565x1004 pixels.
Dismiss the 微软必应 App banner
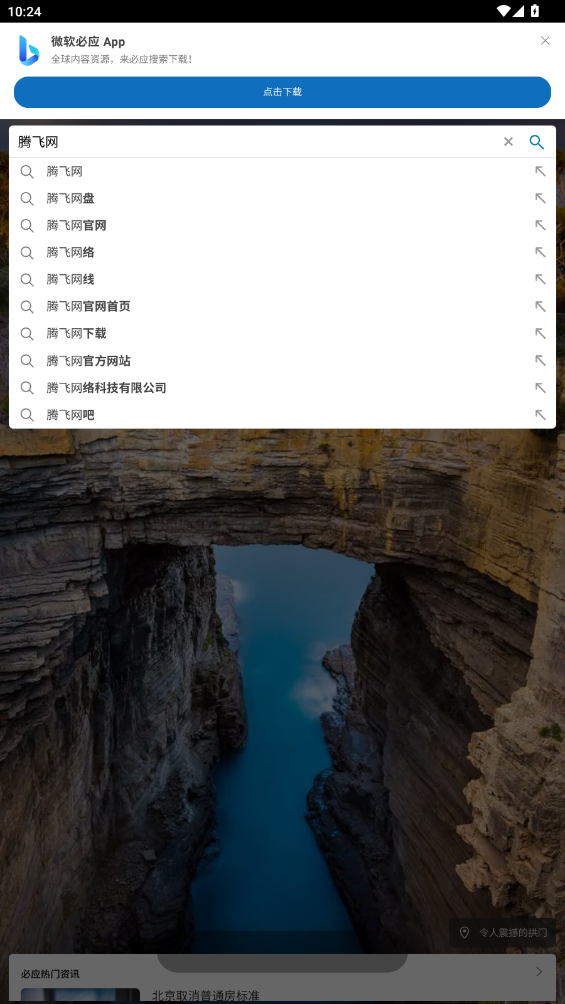click(x=545, y=41)
